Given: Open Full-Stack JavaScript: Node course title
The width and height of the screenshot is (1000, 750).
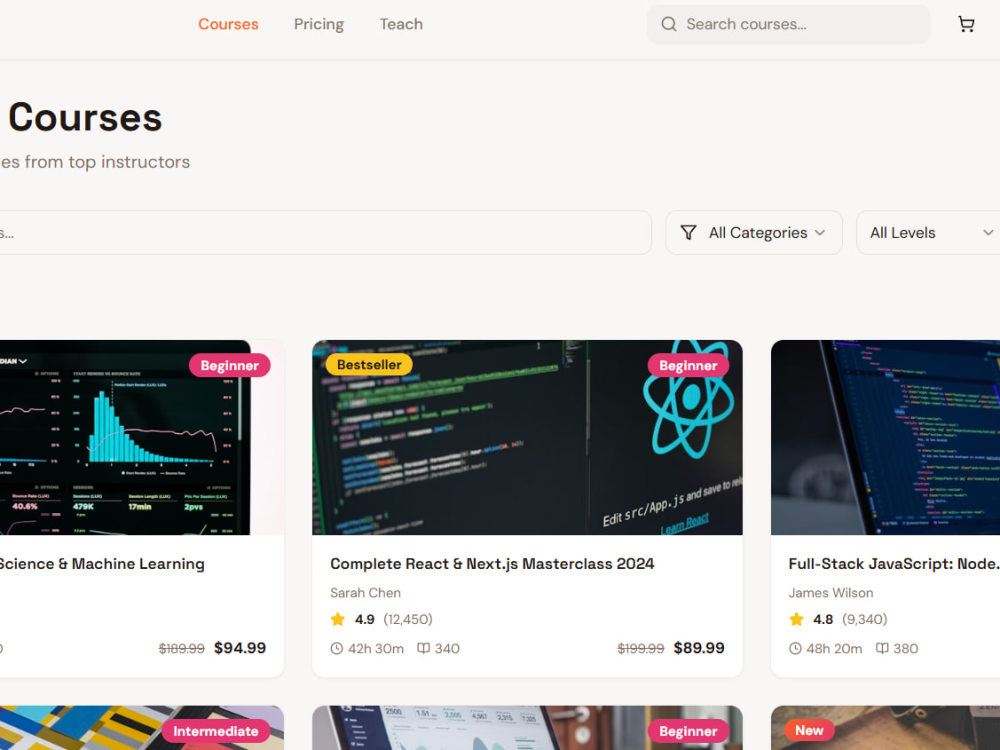Looking at the screenshot, I should tap(894, 564).
